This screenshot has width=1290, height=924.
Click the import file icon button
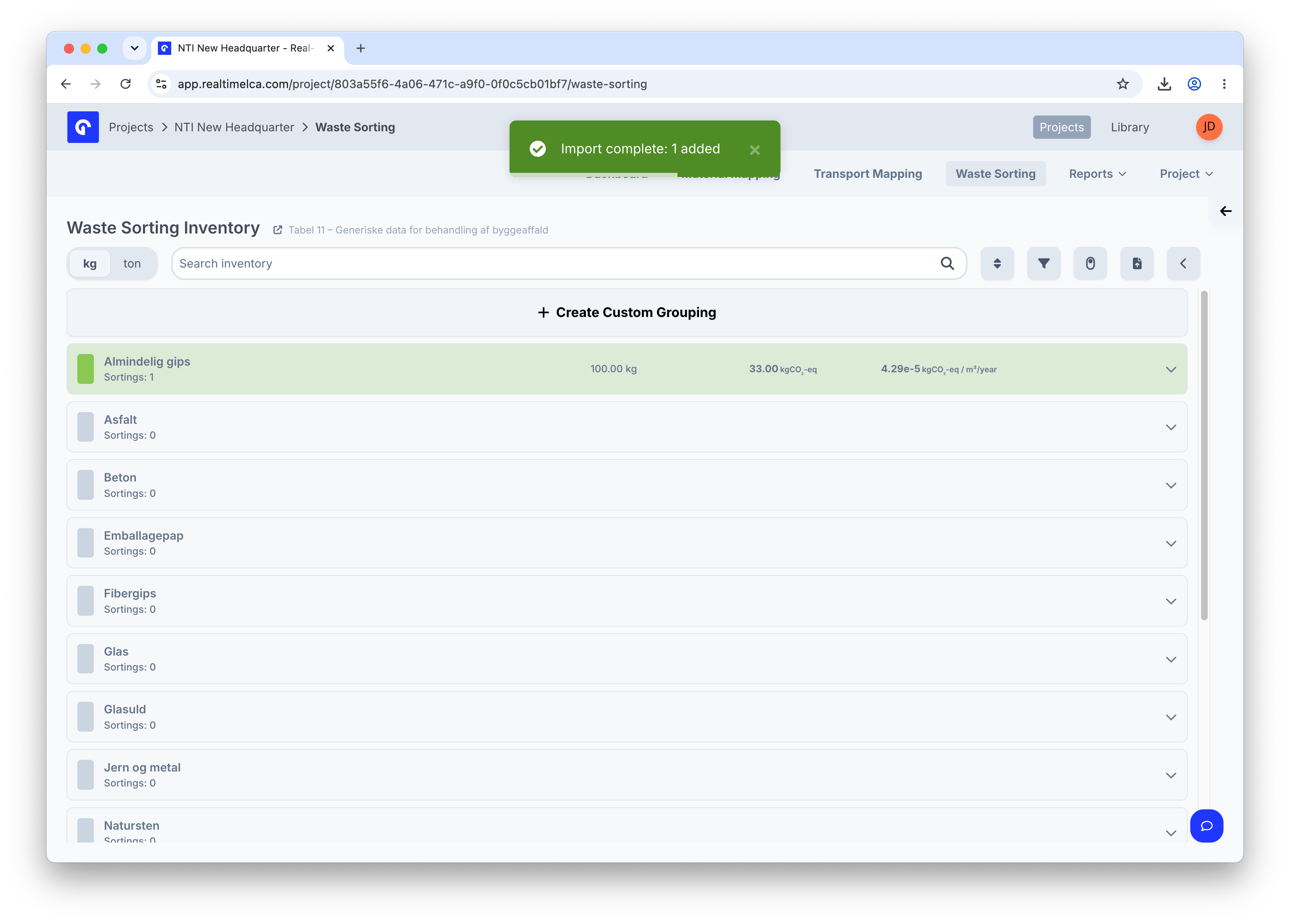[1137, 263]
